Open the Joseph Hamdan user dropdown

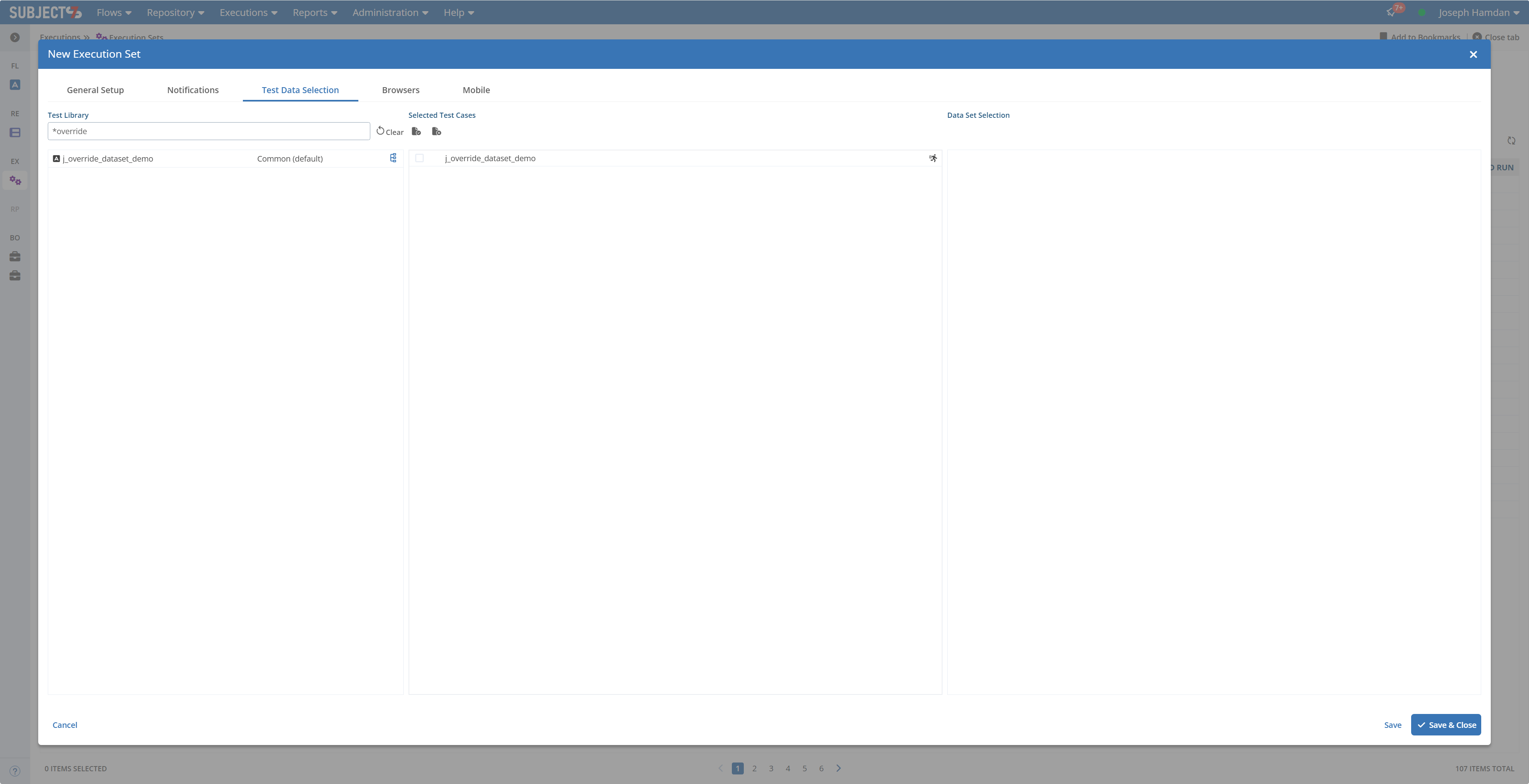[x=1478, y=12]
